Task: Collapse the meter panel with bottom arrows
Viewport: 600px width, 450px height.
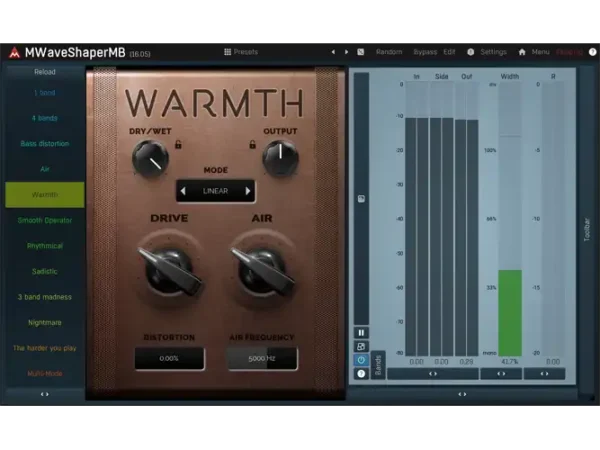Action: coord(462,394)
